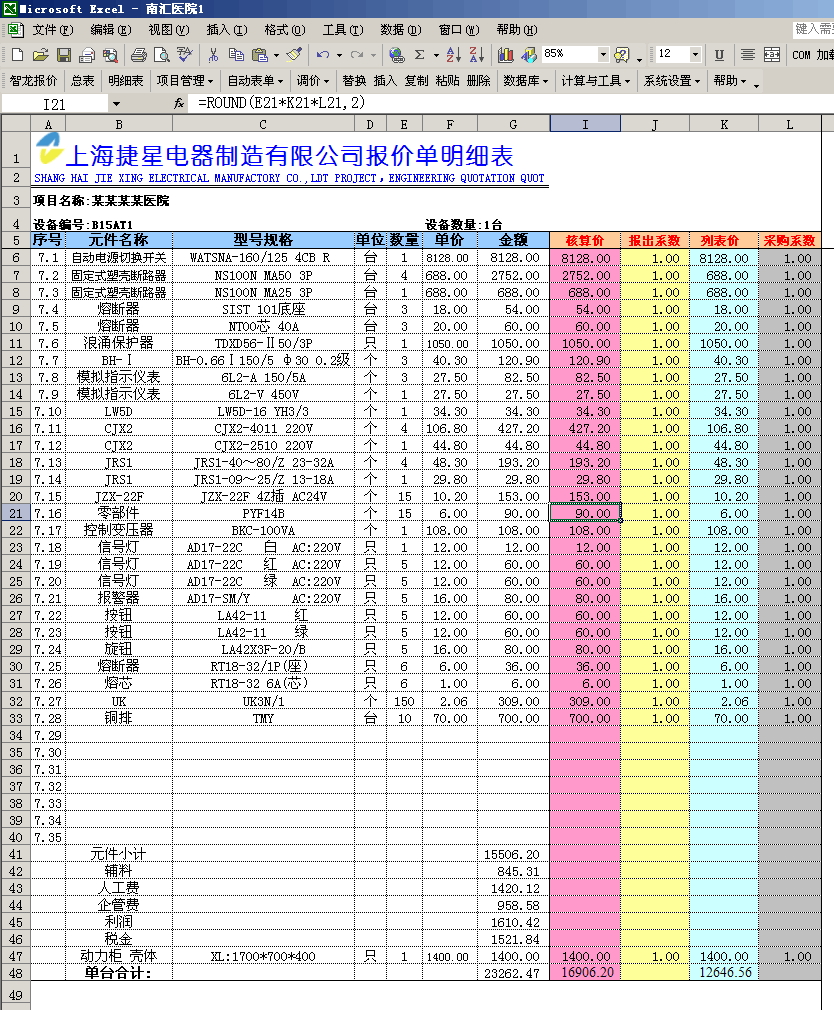This screenshot has width=834, height=1010.
Task: Open the 编辑(E) menu
Action: coord(111,30)
